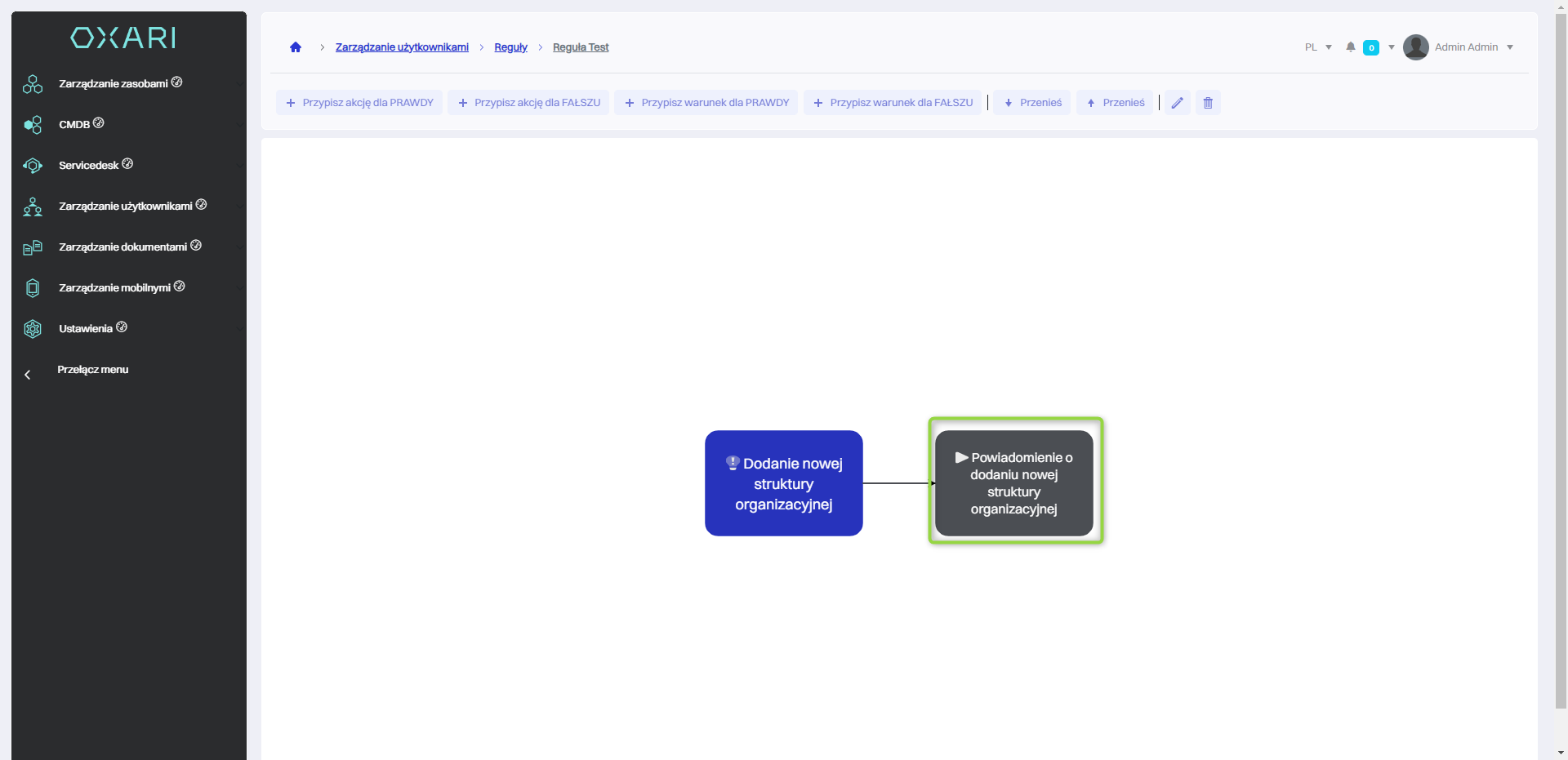Screen dimensions: 1568x760
Task: Click the home icon in breadcrumb
Action: point(296,47)
